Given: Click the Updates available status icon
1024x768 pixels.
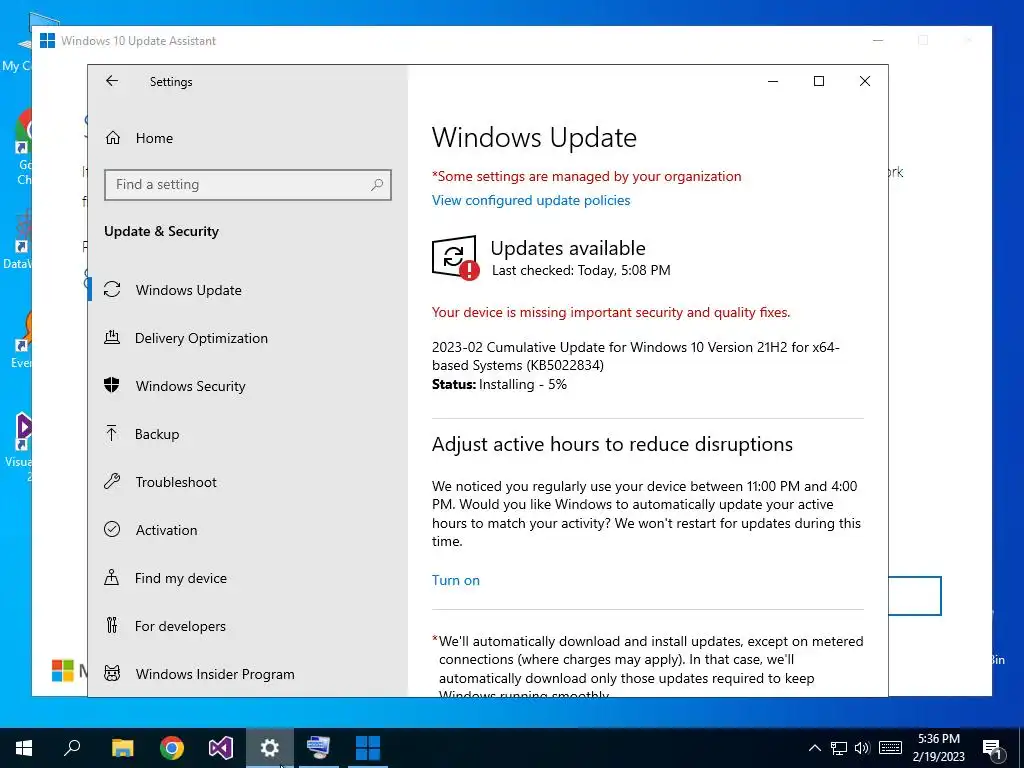Looking at the screenshot, I should 455,257.
